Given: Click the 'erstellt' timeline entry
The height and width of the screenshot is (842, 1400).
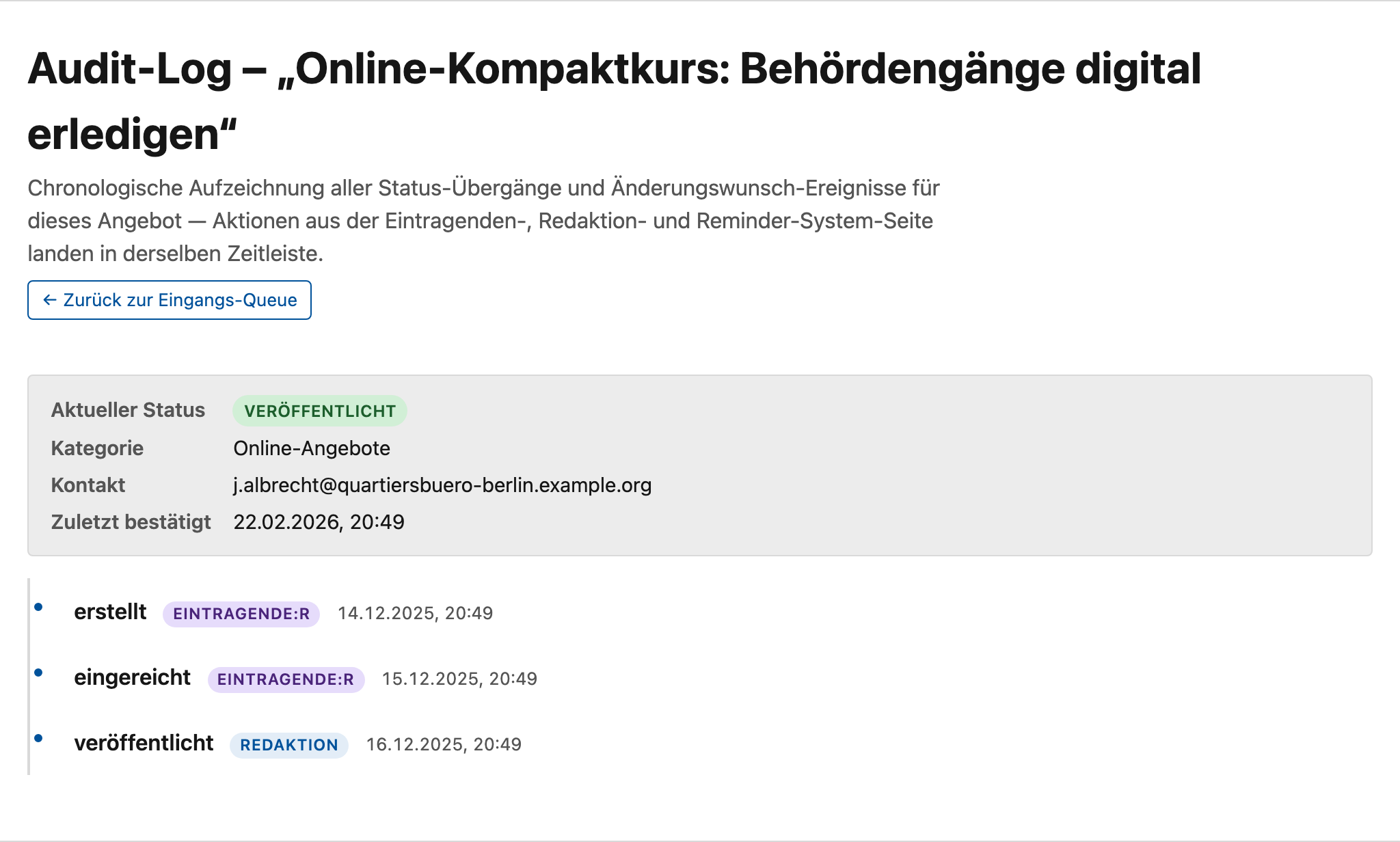Looking at the screenshot, I should point(110,612).
